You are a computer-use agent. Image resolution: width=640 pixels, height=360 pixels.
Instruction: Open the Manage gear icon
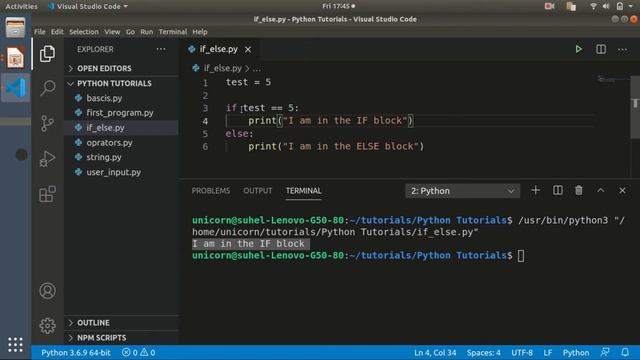(47, 326)
